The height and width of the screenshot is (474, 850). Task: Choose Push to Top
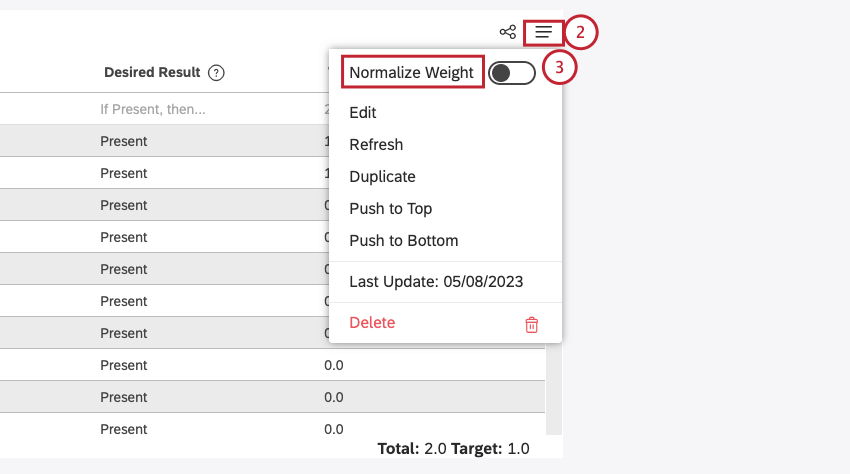(x=390, y=209)
